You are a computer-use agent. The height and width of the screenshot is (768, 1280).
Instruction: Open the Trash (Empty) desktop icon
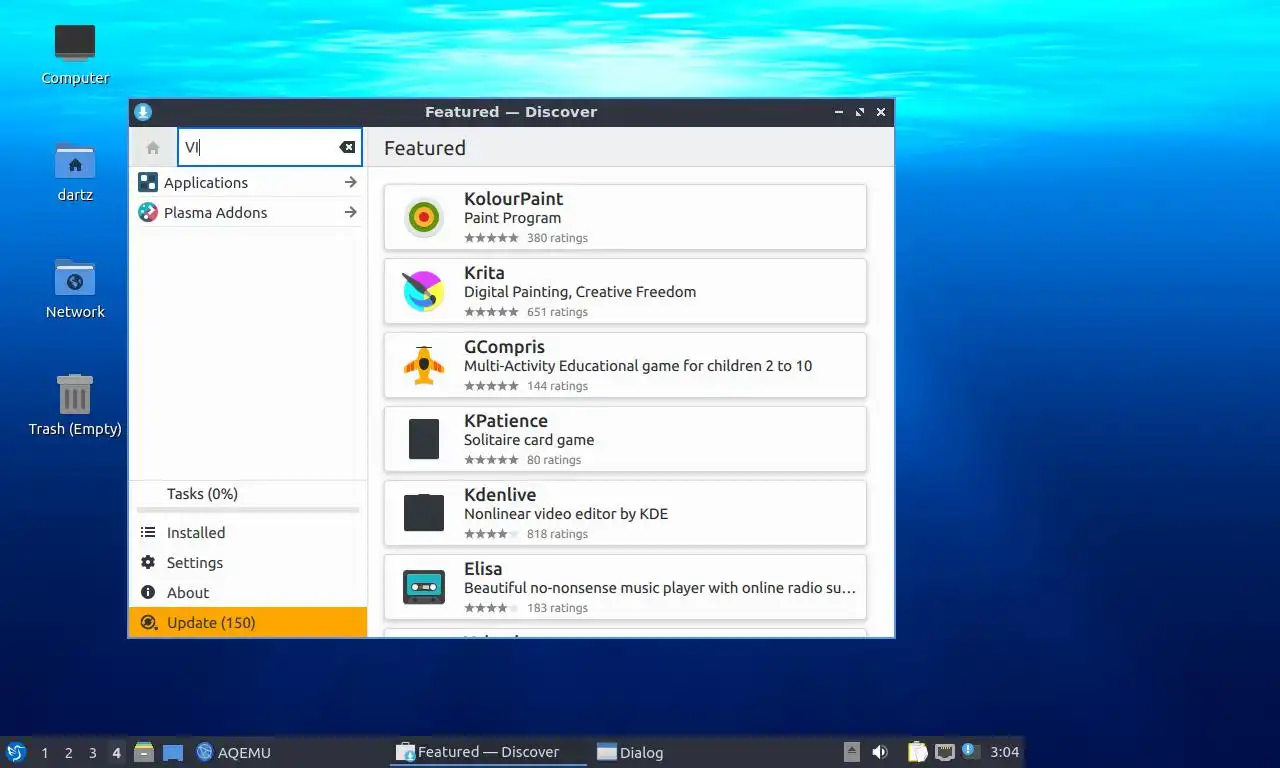pos(75,405)
